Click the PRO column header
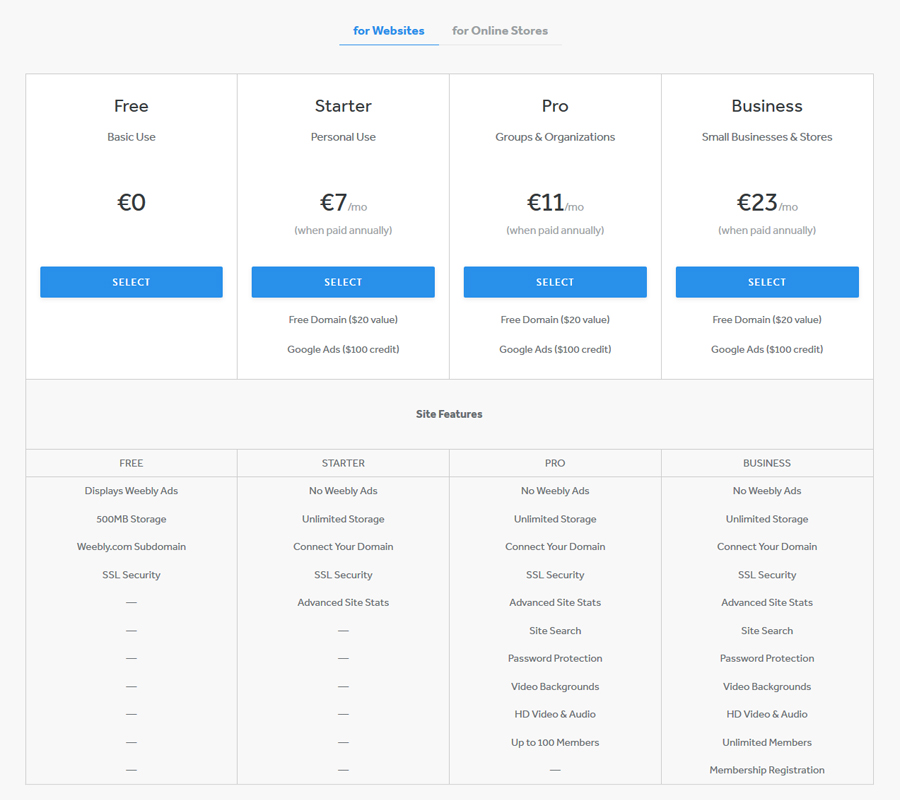The width and height of the screenshot is (900, 800). 555,463
